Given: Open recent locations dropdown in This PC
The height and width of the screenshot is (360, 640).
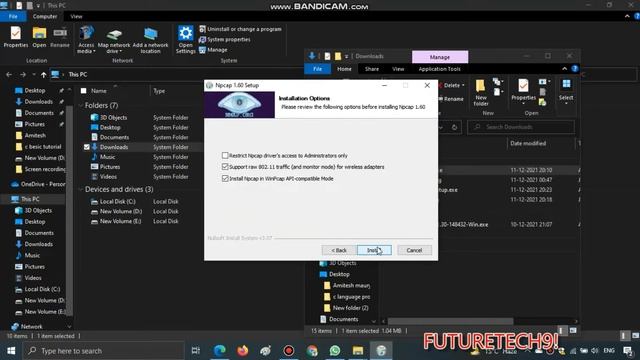Looking at the screenshot, I should click(34, 75).
